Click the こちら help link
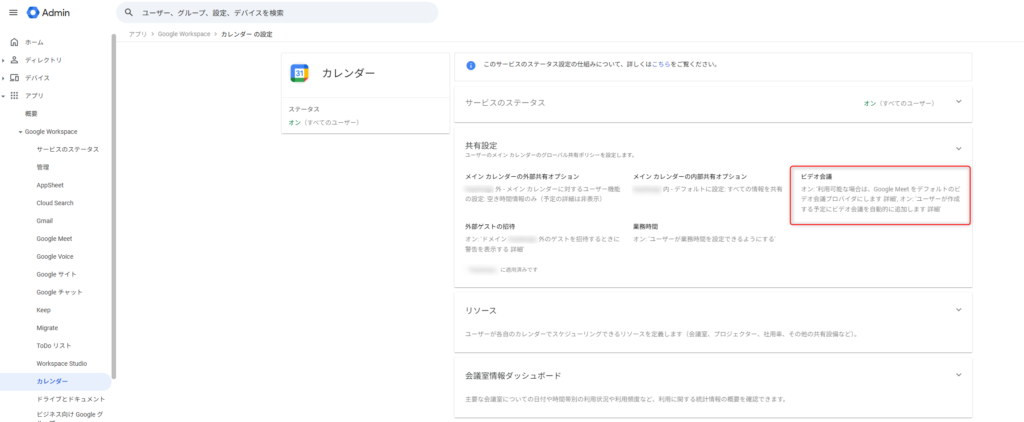1024x422 pixels. (x=661, y=64)
